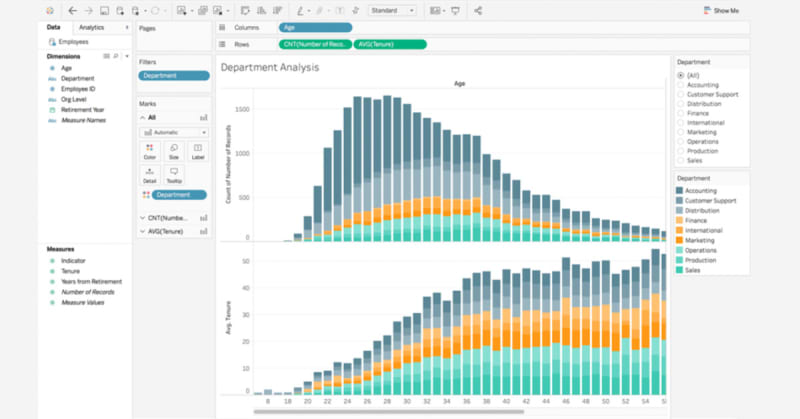Select the Accounting department radio button
The width and height of the screenshot is (800, 419).
681,84
